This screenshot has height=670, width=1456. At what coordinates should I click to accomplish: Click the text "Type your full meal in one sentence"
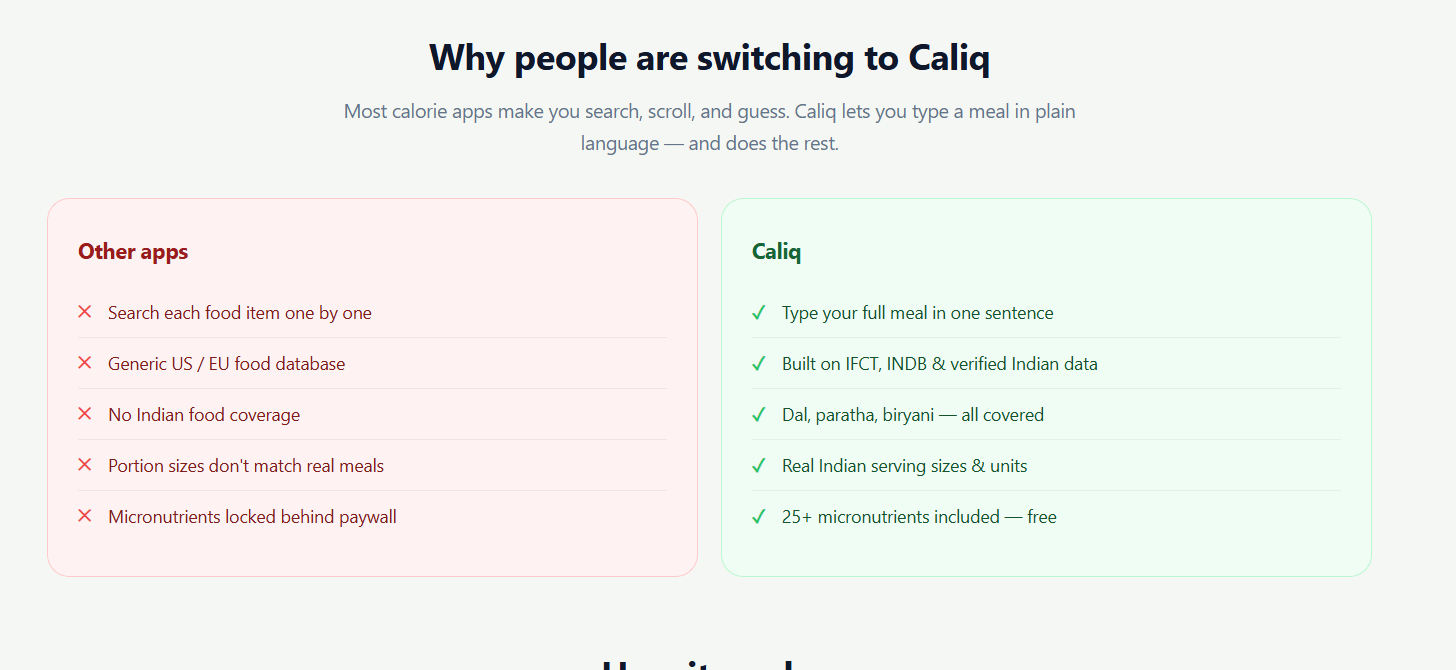pyautogui.click(x=918, y=313)
